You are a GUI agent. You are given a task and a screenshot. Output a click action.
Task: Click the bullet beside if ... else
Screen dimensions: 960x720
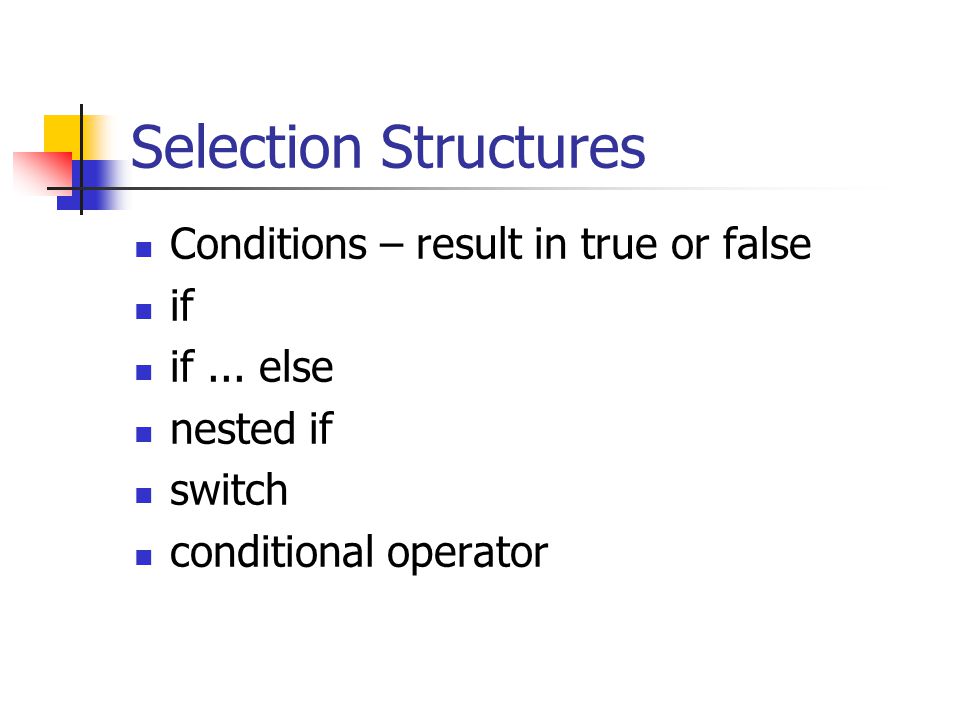[144, 373]
